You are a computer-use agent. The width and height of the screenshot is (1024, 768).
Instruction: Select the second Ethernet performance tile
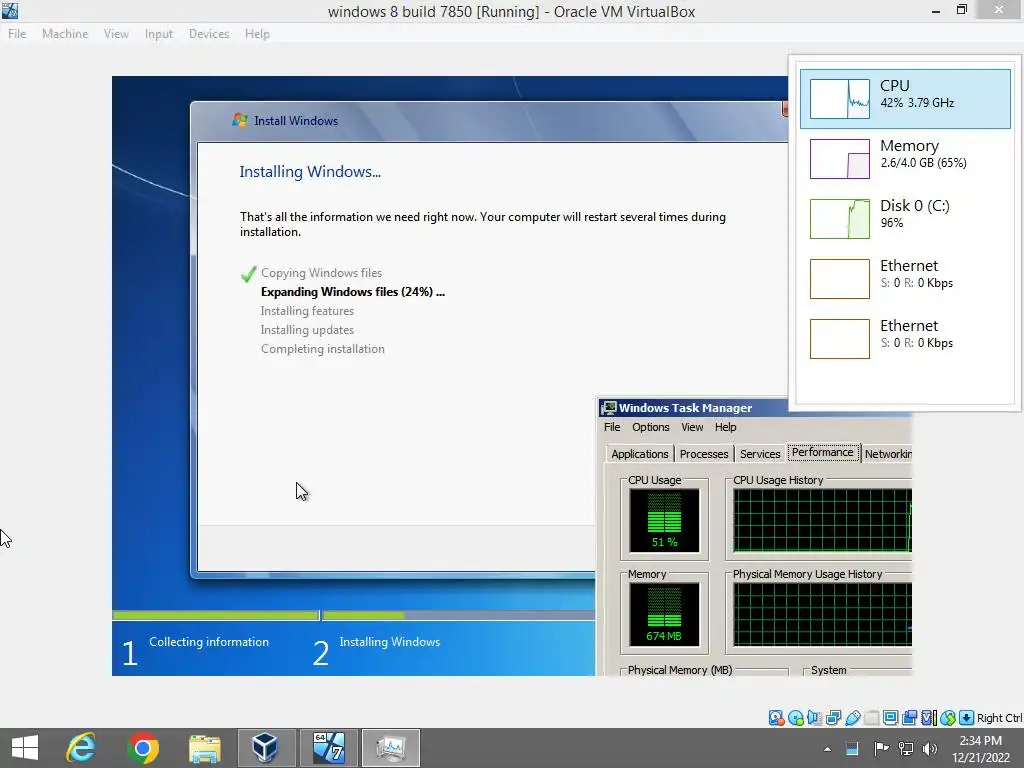click(905, 339)
